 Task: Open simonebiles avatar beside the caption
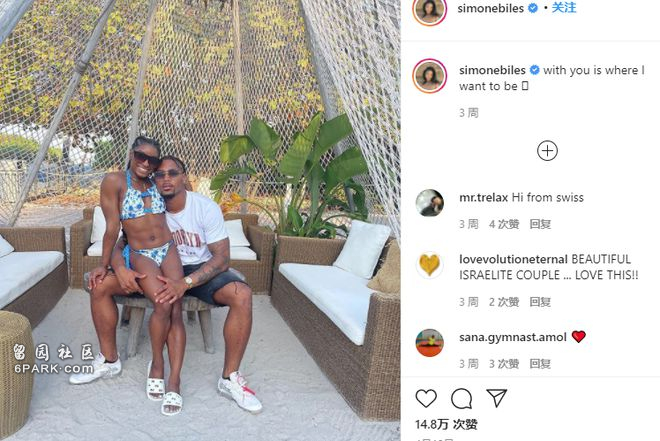(x=429, y=76)
